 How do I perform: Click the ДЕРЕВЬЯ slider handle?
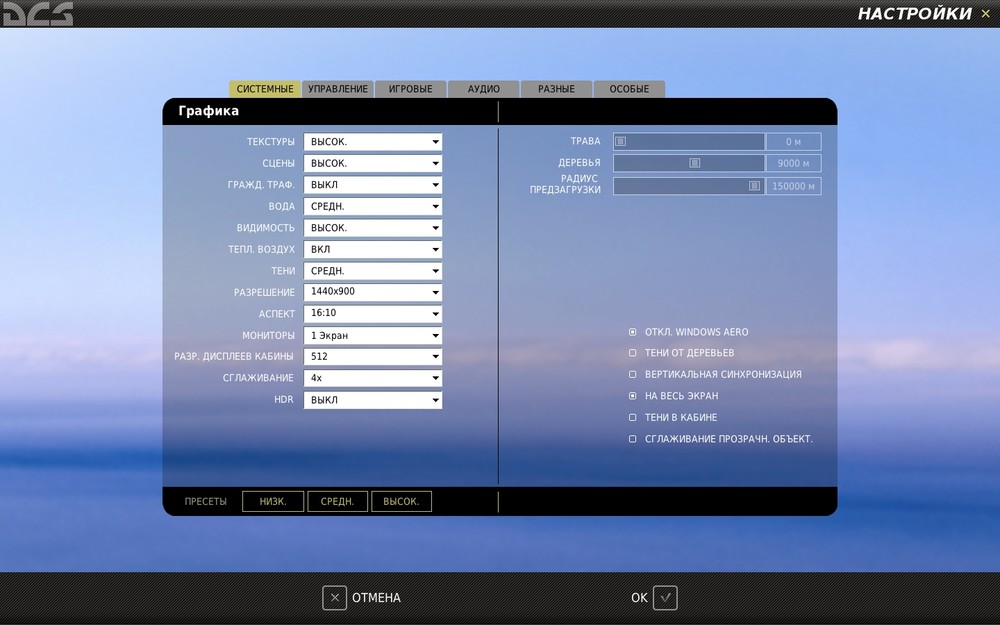[695, 163]
